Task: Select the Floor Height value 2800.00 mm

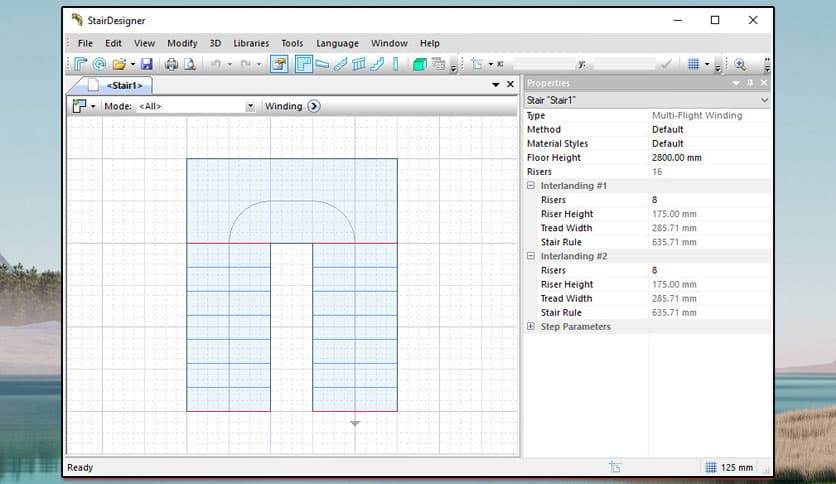Action: pyautogui.click(x=677, y=158)
